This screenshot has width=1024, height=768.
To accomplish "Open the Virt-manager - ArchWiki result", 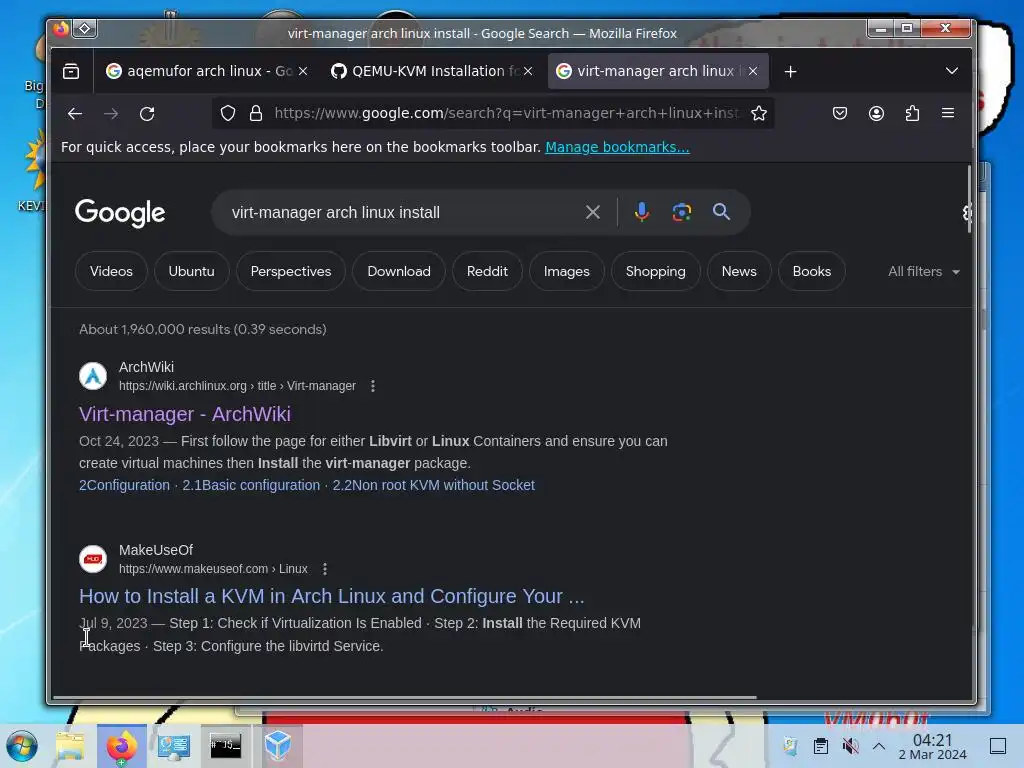I will [x=185, y=414].
